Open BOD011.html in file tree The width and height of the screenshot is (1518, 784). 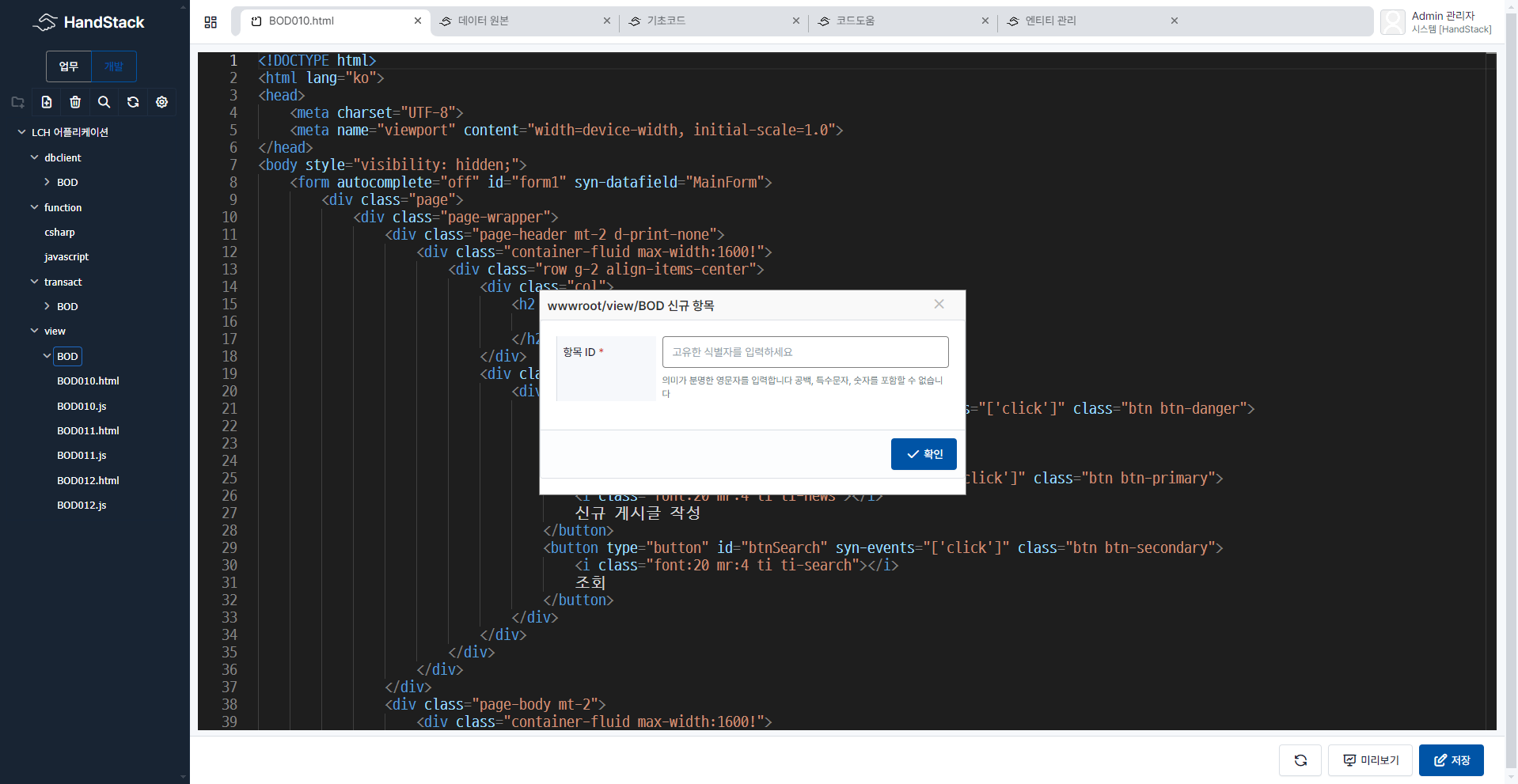pos(88,430)
